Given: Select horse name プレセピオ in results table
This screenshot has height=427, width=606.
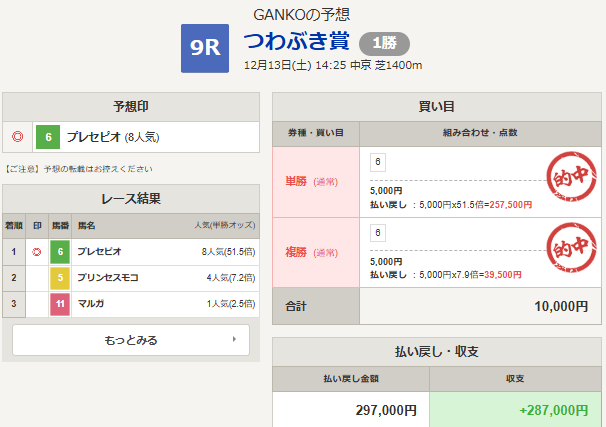Looking at the screenshot, I should click(99, 252).
